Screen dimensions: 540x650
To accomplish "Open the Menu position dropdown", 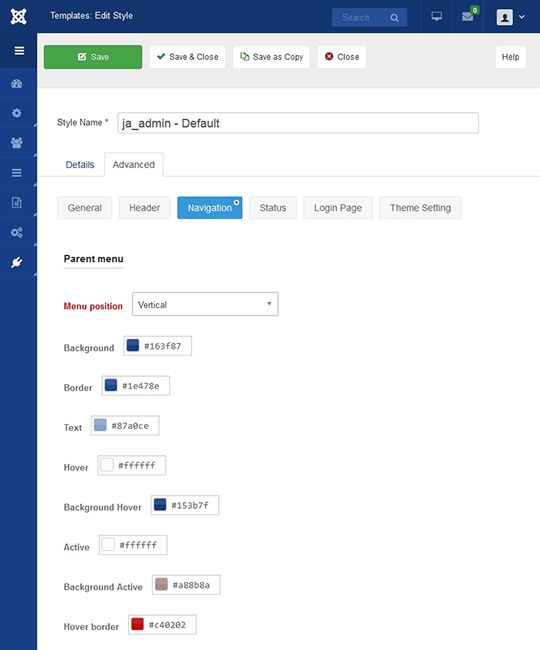I will [205, 304].
